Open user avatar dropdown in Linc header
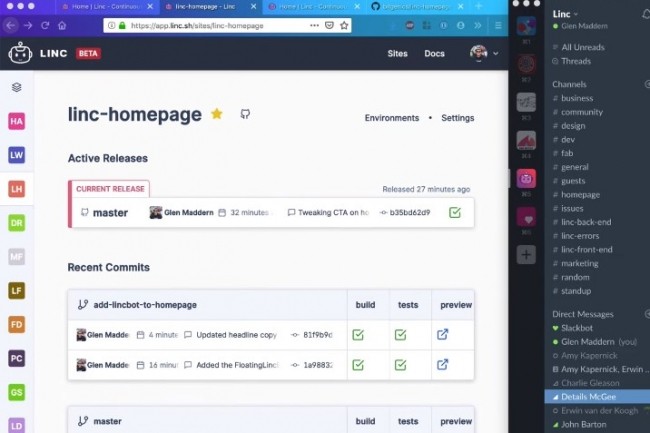Image resolution: width=650 pixels, height=433 pixels. 484,53
